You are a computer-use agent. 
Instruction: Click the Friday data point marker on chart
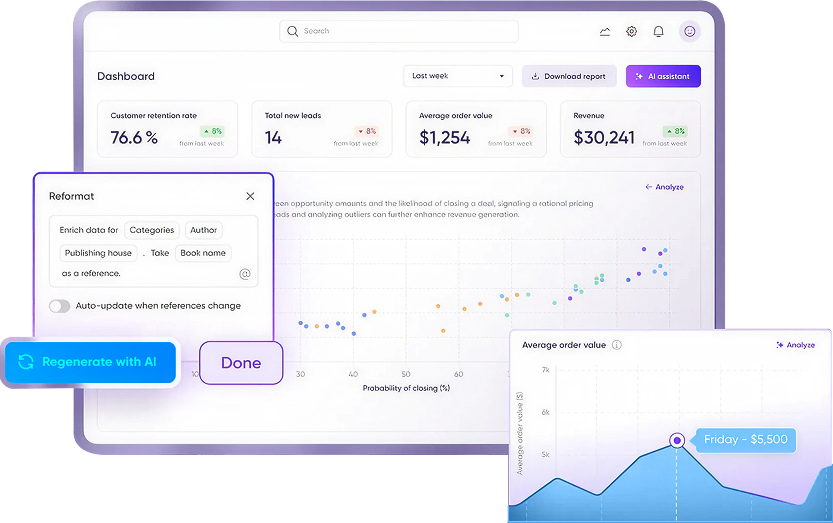coord(677,439)
